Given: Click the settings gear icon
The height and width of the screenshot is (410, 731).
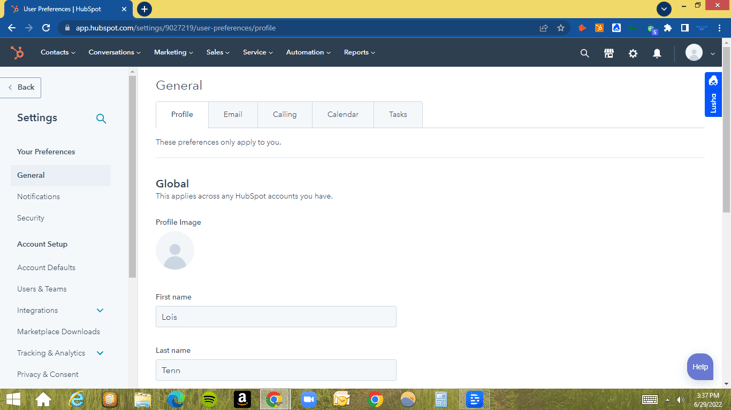Looking at the screenshot, I should tap(633, 53).
